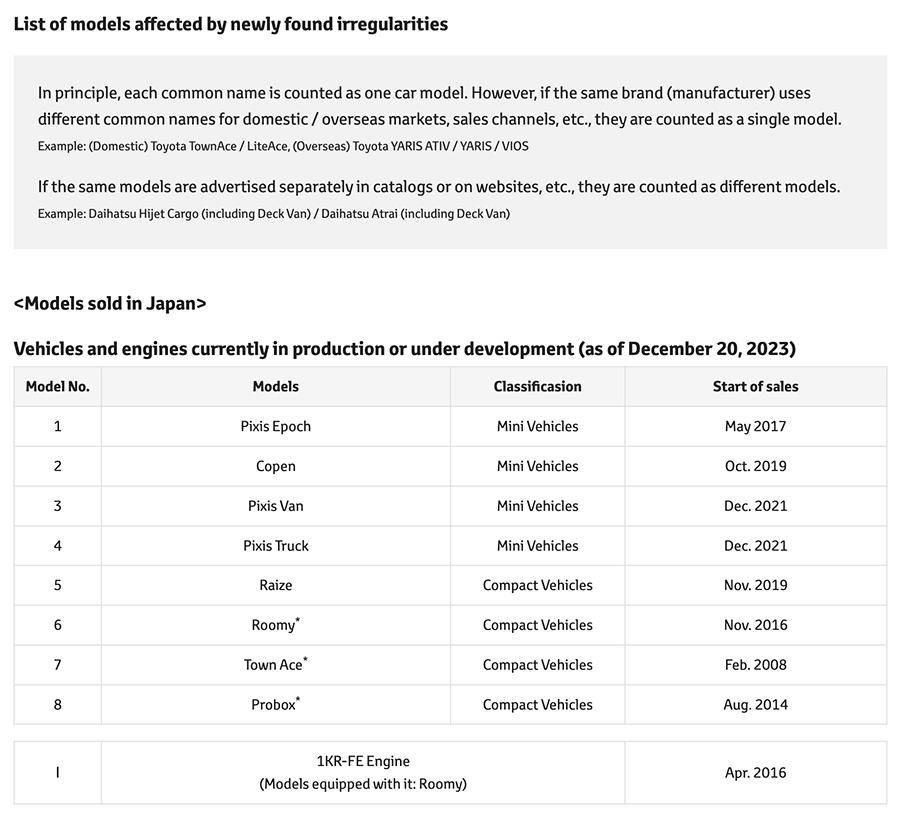Select the Copen model name
The image size is (900, 820).
coord(275,466)
